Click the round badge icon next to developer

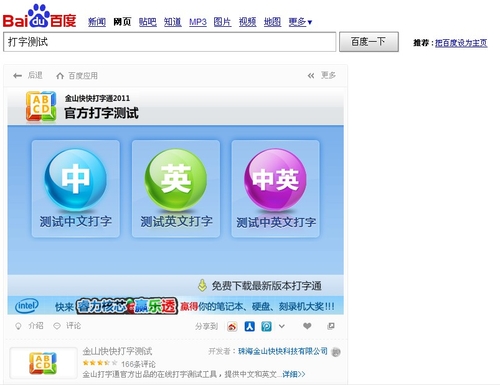click(336, 352)
